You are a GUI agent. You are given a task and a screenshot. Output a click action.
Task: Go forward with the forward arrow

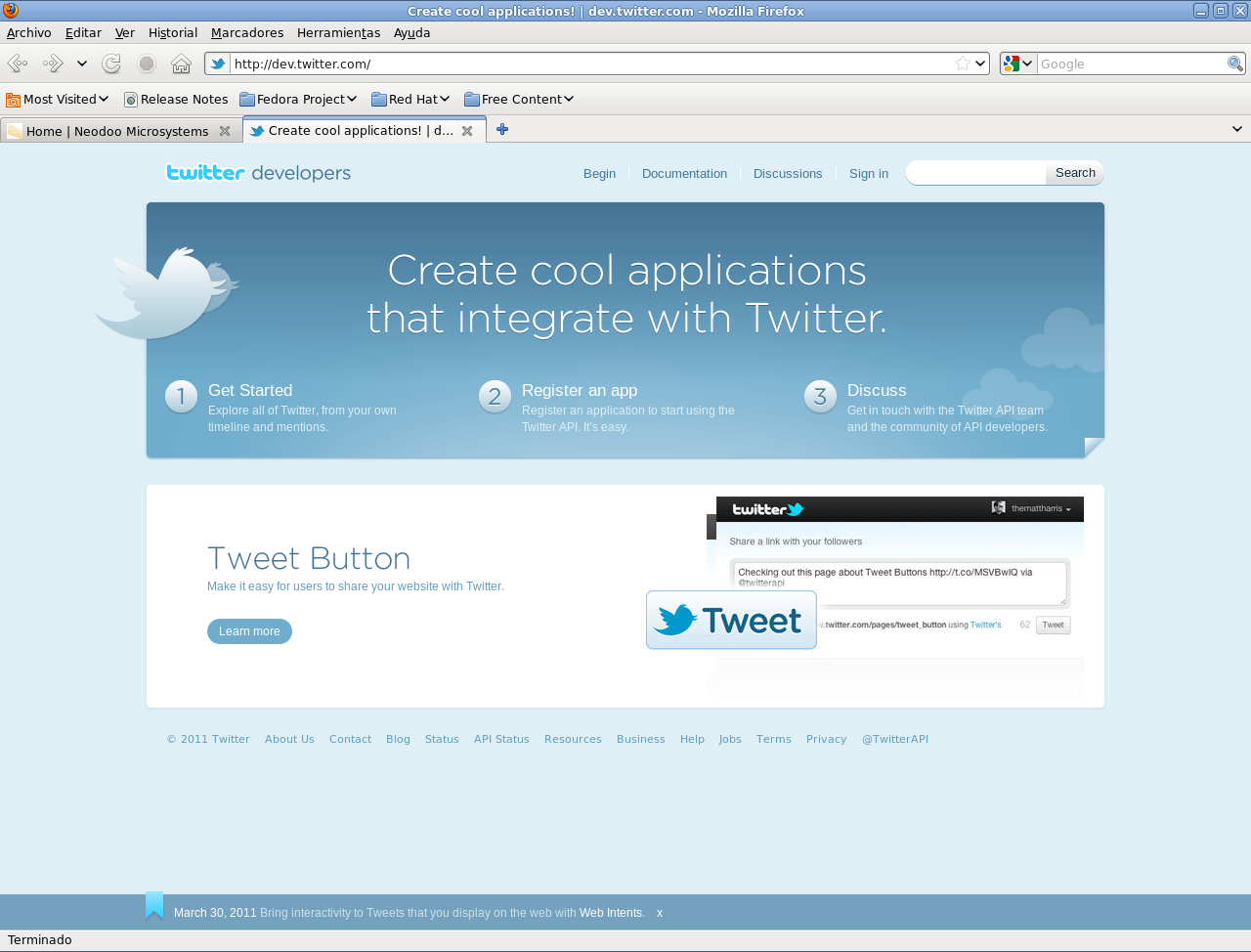coord(53,64)
